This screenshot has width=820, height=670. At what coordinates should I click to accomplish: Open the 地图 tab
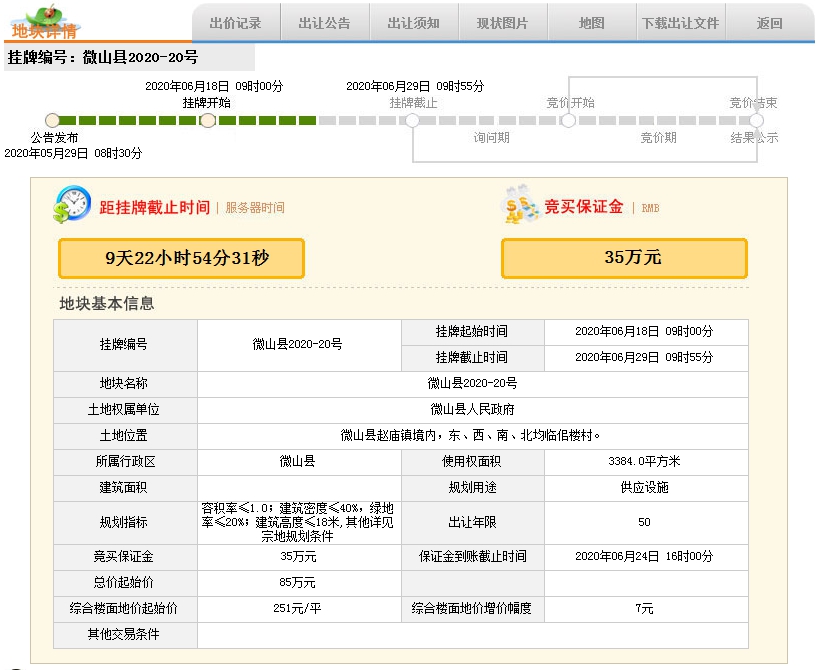point(591,23)
